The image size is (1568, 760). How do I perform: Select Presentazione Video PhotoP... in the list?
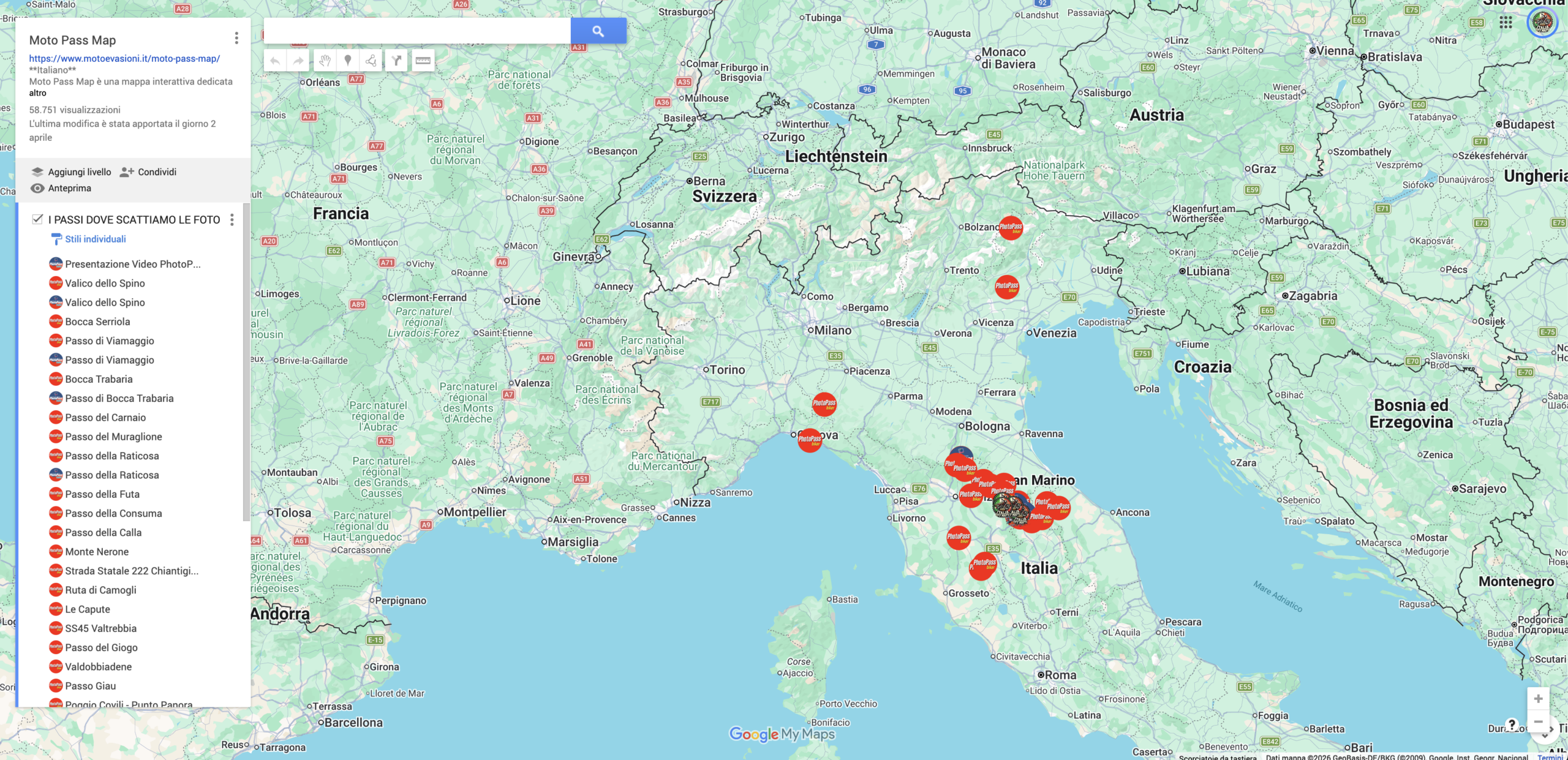pyautogui.click(x=133, y=264)
